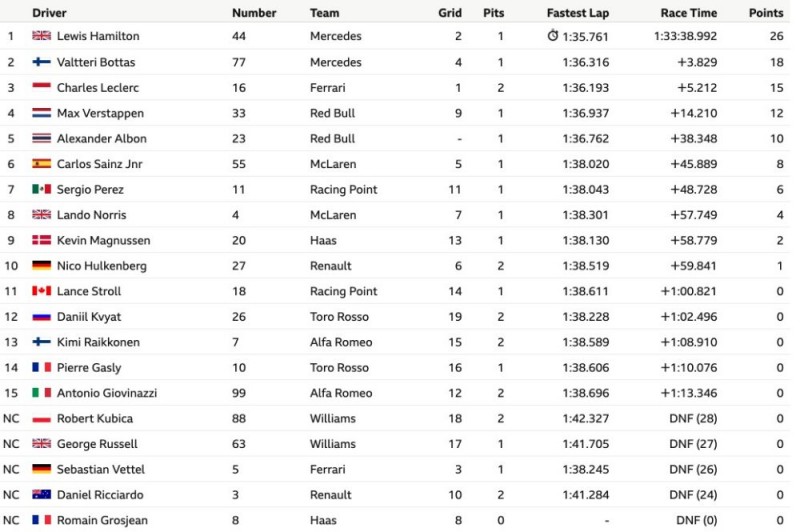Select driver name Sebastian Vettel
This screenshot has width=800, height=532.
pos(101,469)
